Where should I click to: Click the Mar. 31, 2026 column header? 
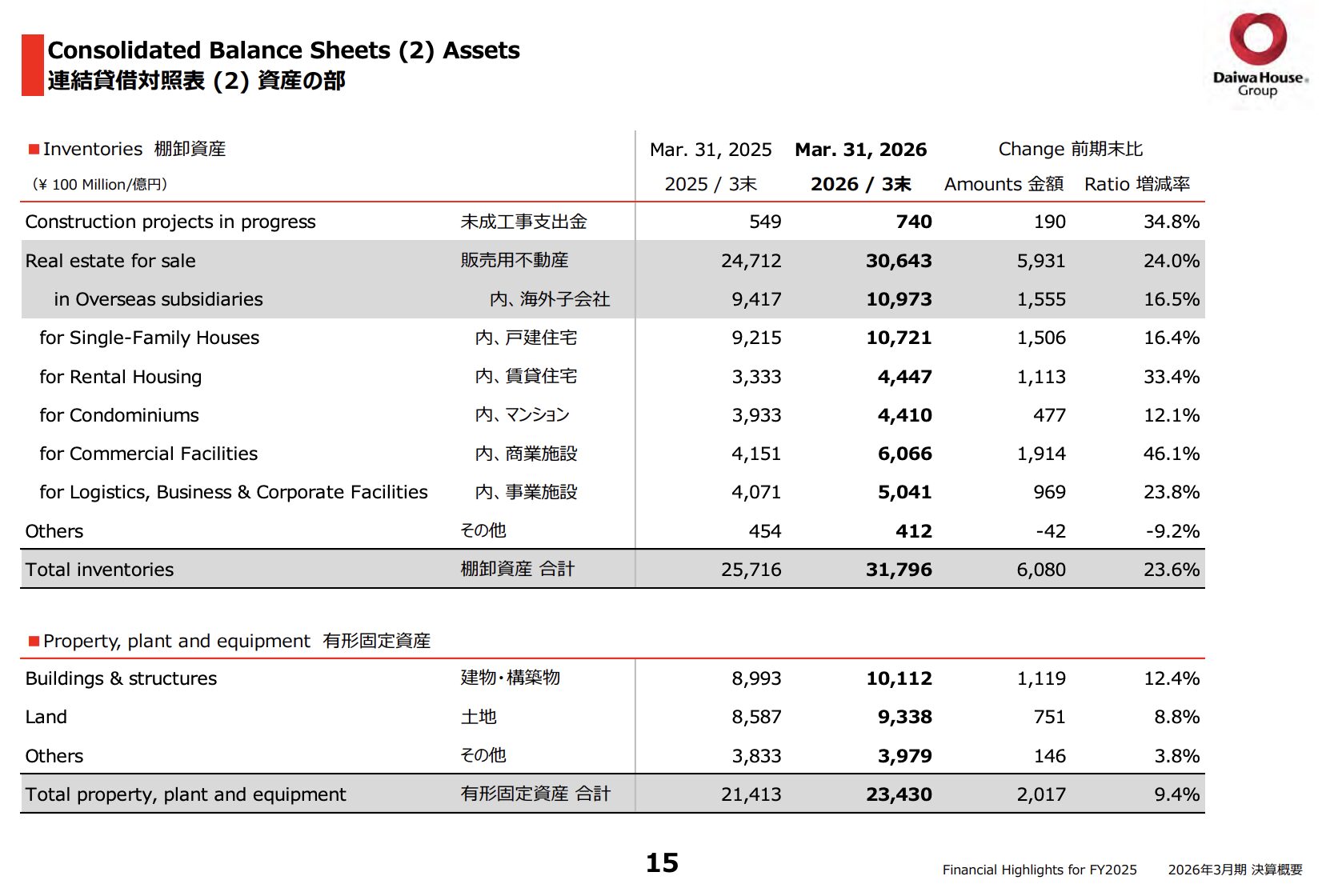click(860, 150)
